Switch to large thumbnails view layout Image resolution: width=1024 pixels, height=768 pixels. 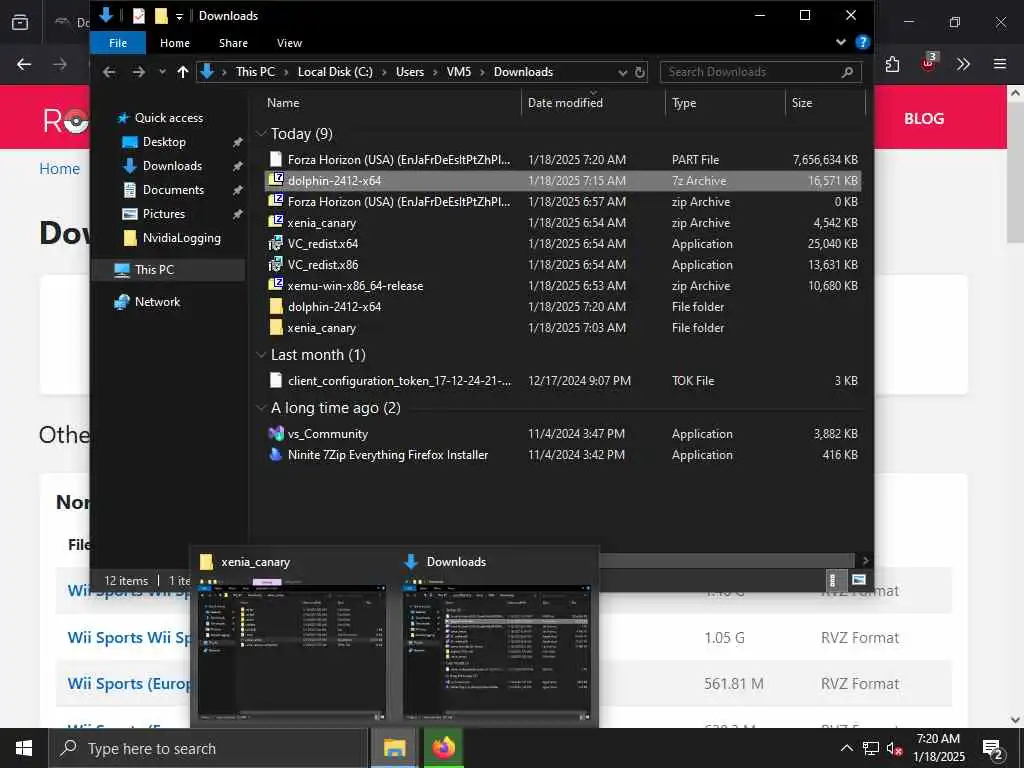click(x=859, y=580)
